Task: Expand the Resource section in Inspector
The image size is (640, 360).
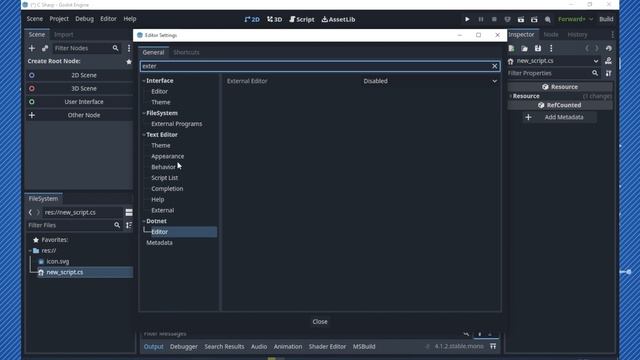Action: pos(511,96)
